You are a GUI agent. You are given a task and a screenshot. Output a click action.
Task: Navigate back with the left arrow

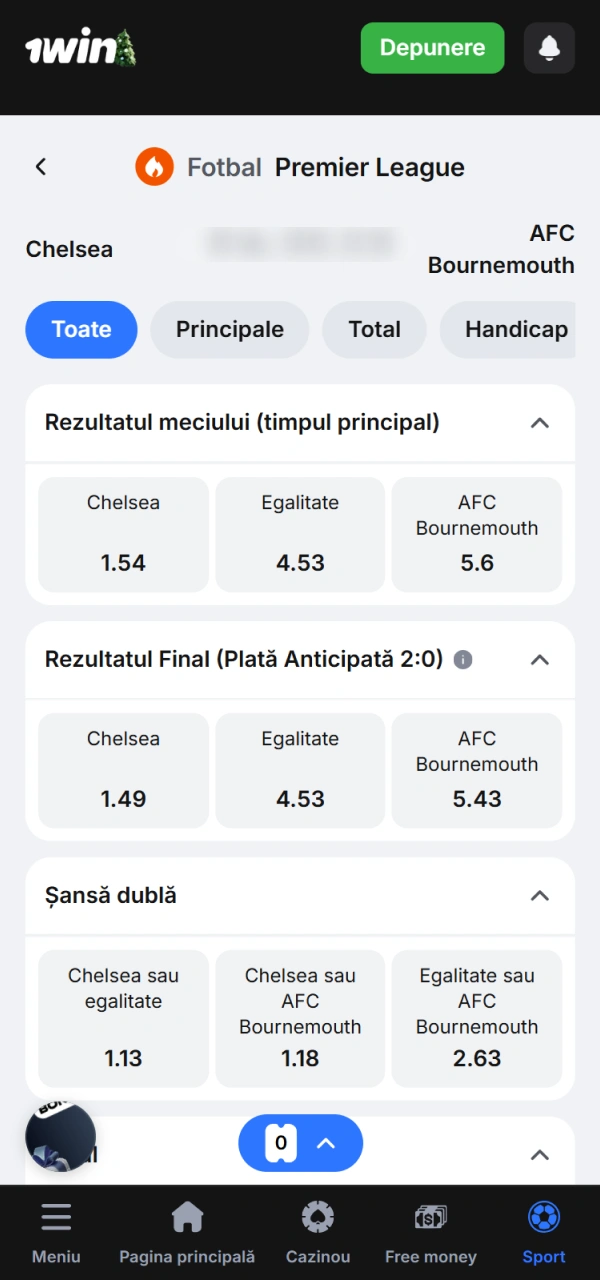[x=40, y=166]
